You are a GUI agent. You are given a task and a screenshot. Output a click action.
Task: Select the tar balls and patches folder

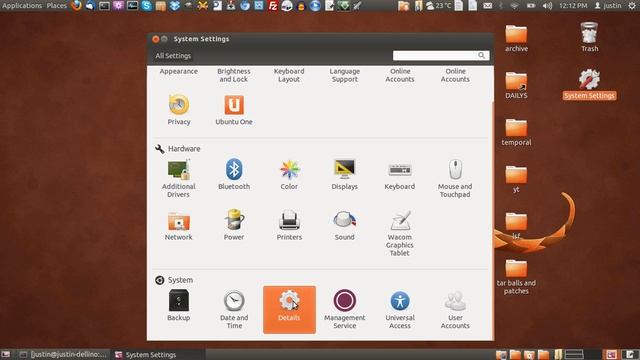coord(516,277)
